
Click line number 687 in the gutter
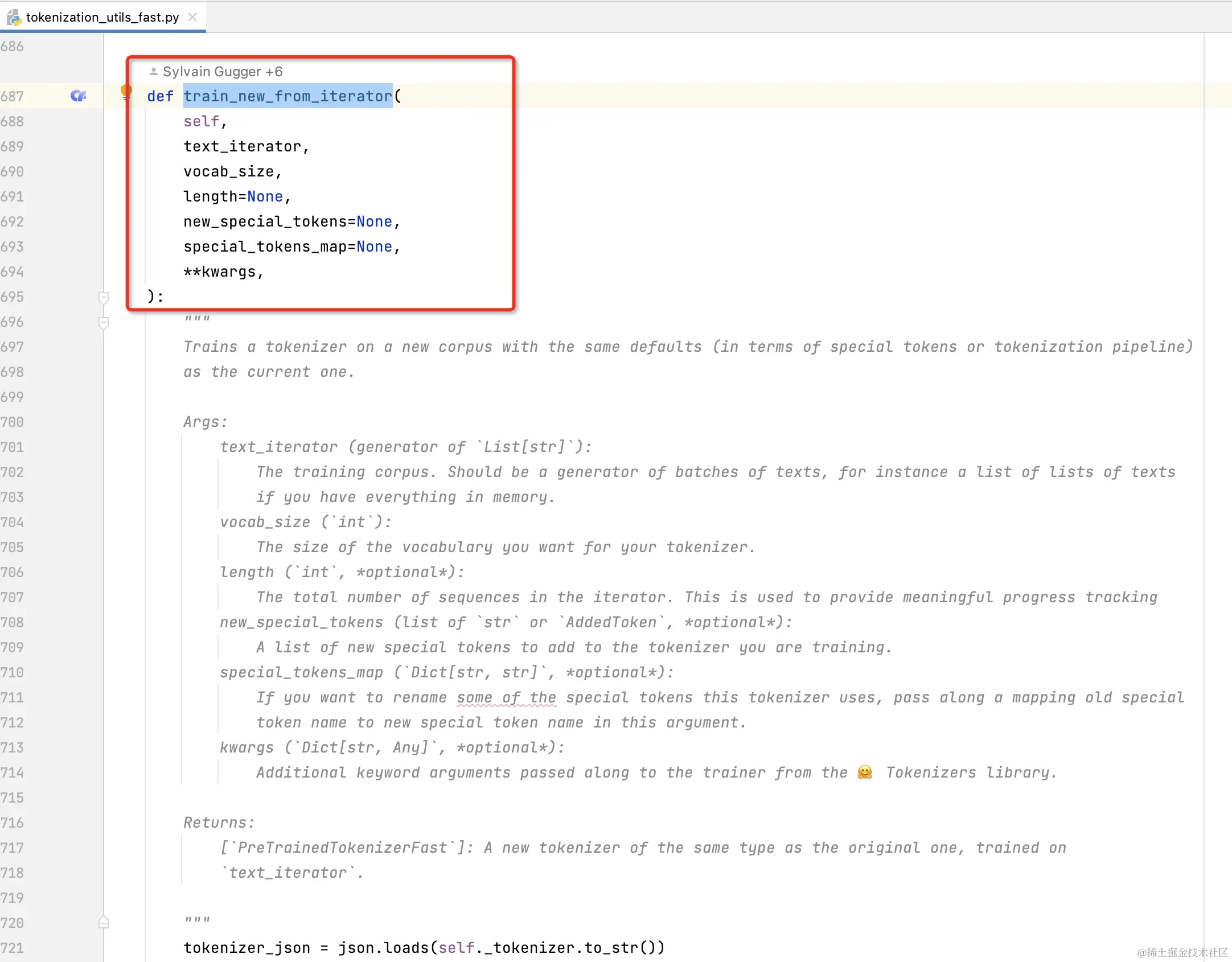click(x=13, y=96)
